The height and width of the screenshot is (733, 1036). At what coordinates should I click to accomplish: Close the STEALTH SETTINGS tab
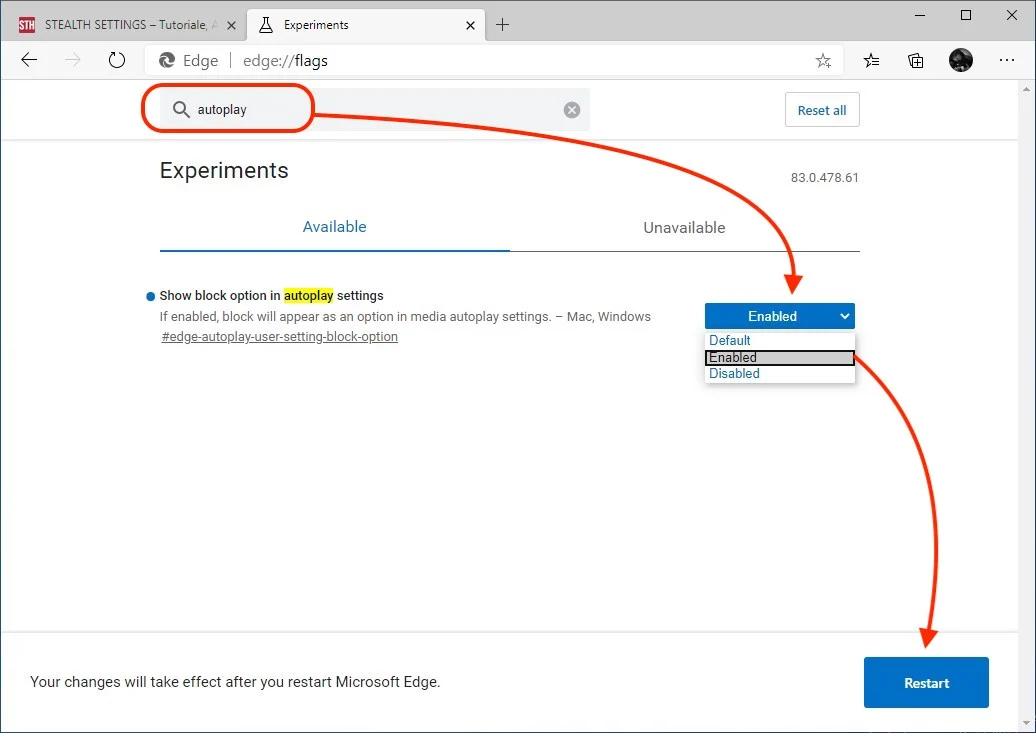231,24
